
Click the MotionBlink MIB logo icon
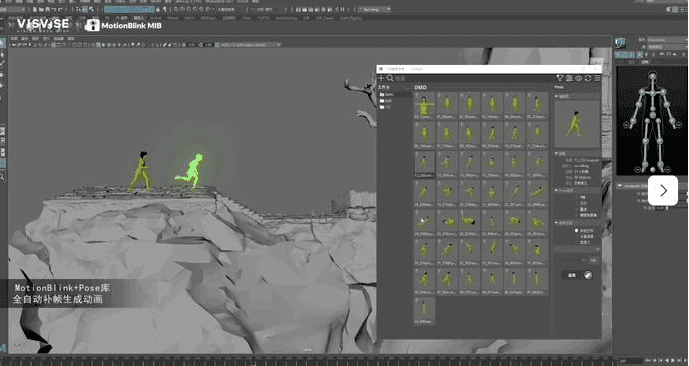coord(92,25)
